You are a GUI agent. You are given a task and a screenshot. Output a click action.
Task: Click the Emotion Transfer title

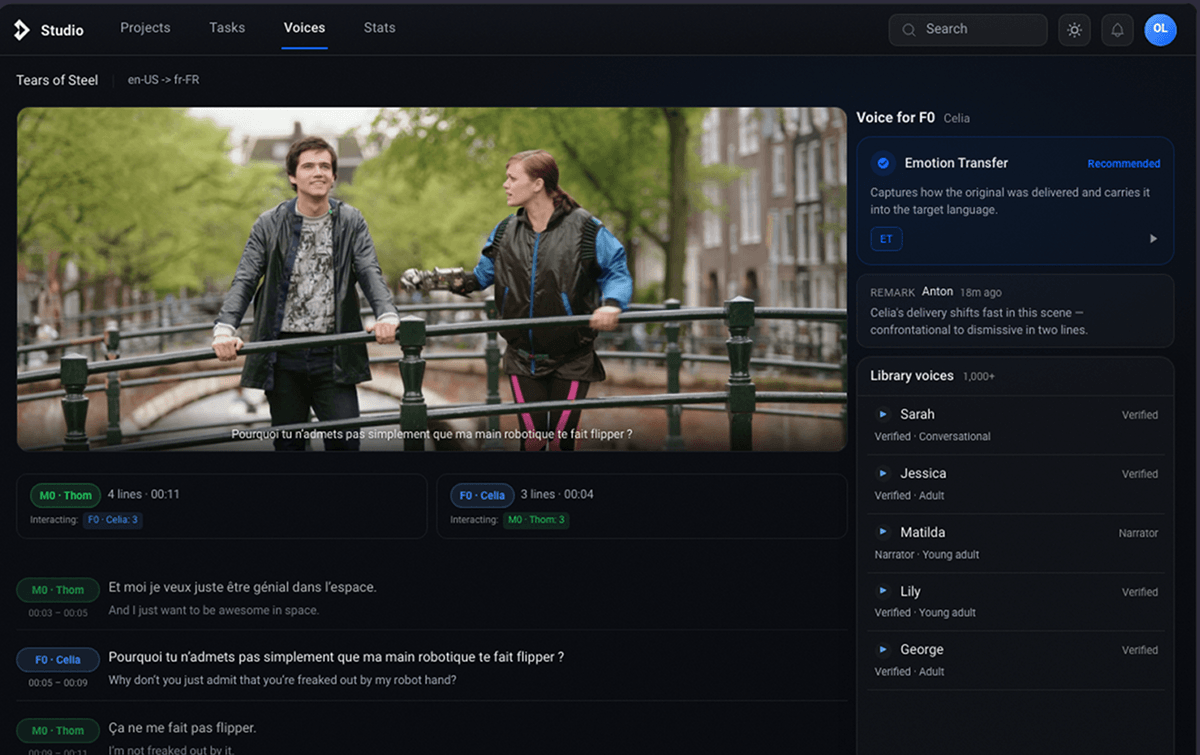click(x=956, y=163)
